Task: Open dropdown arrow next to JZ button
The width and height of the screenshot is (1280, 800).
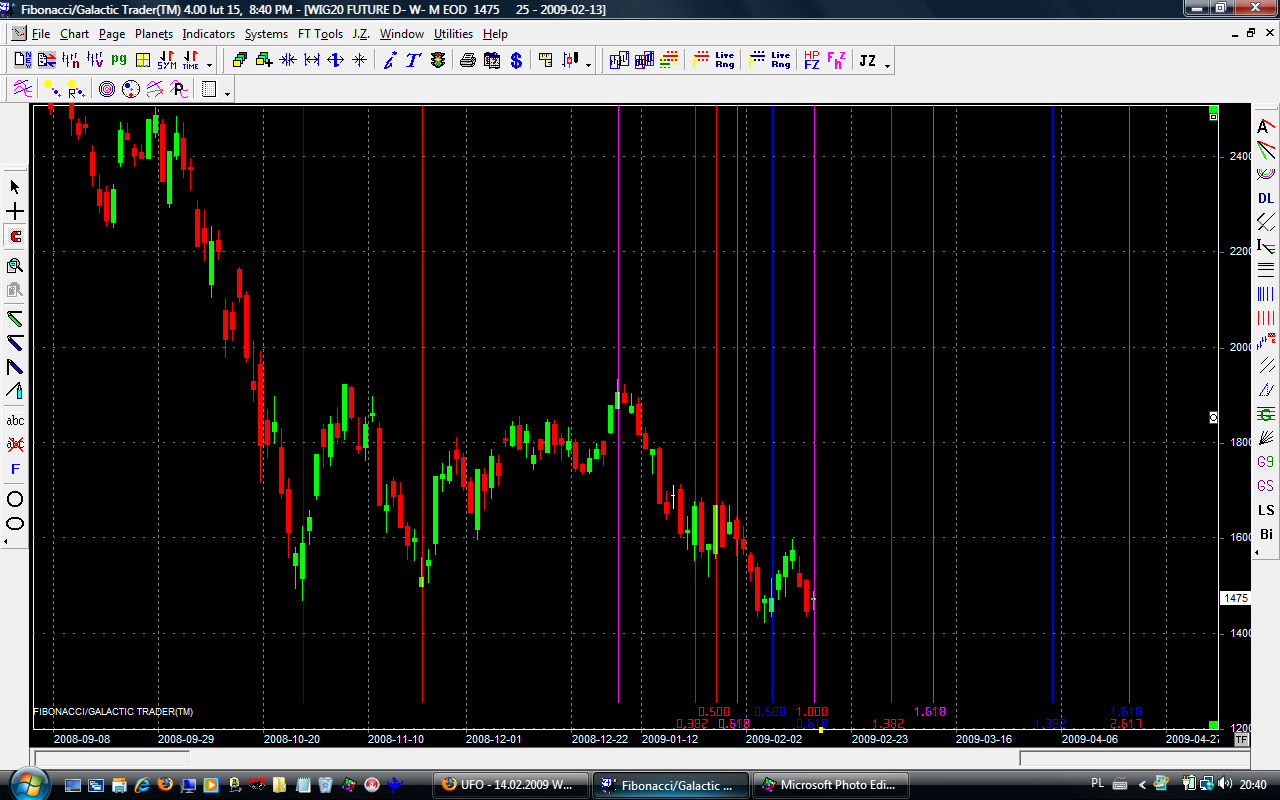Action: [x=887, y=65]
